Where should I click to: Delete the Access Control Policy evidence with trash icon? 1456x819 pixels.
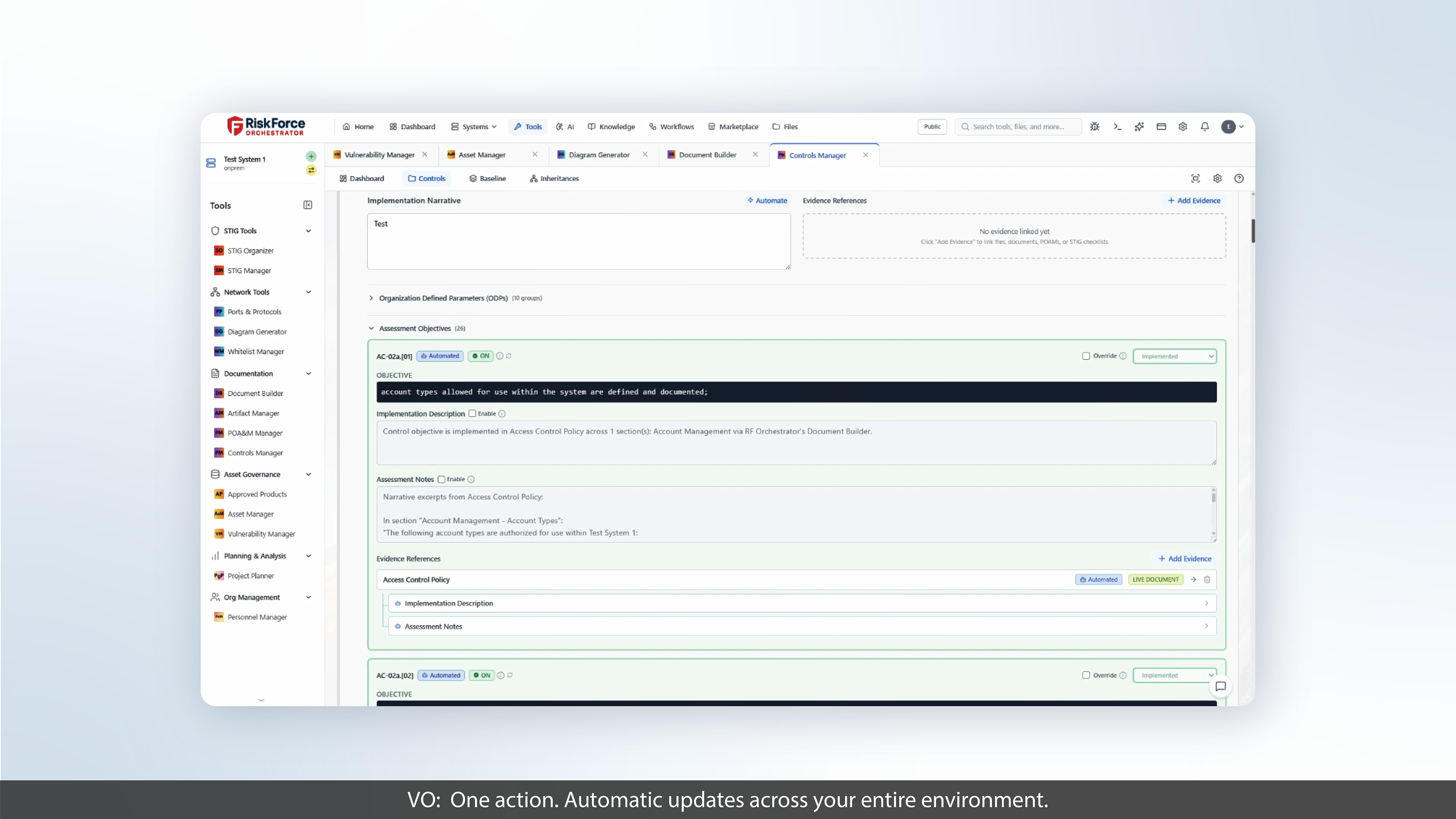point(1207,579)
